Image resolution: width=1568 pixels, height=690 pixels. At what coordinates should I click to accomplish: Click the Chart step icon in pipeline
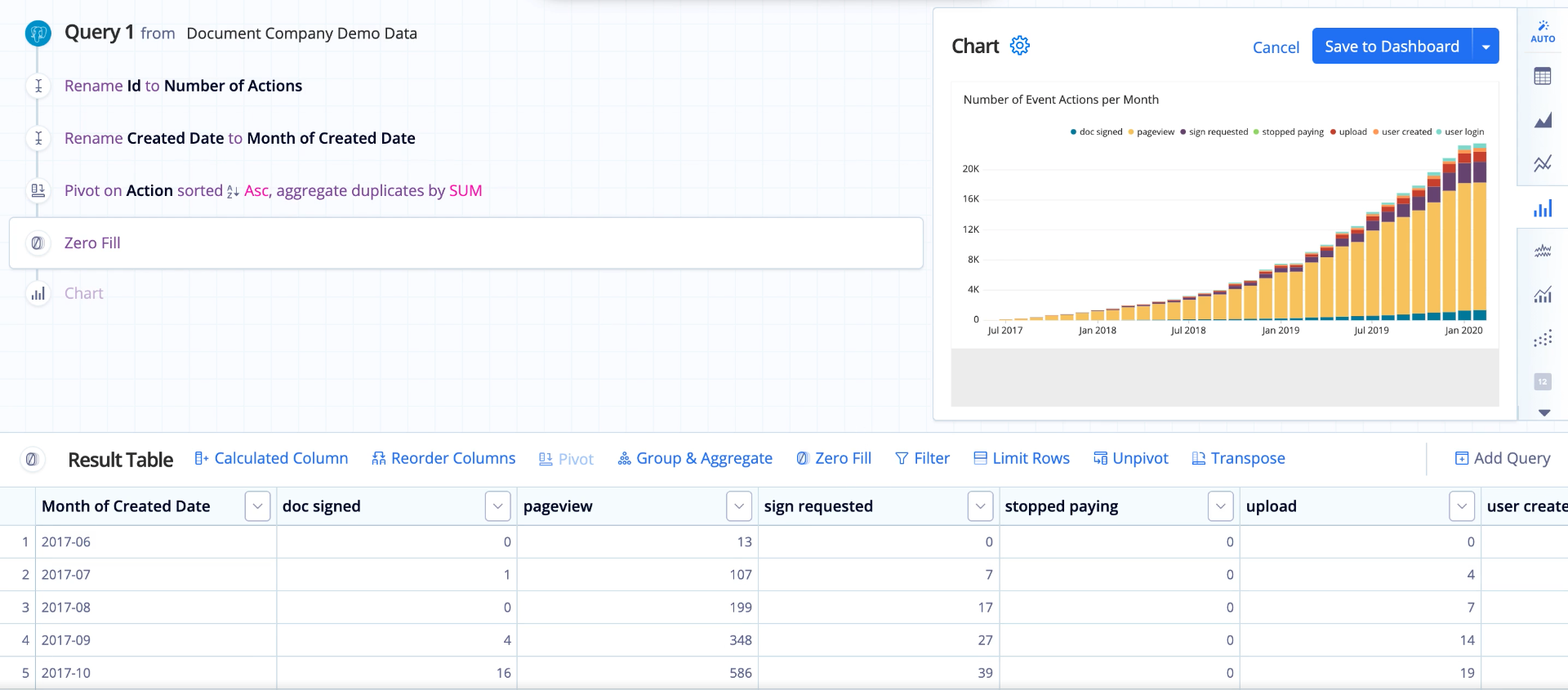[38, 293]
